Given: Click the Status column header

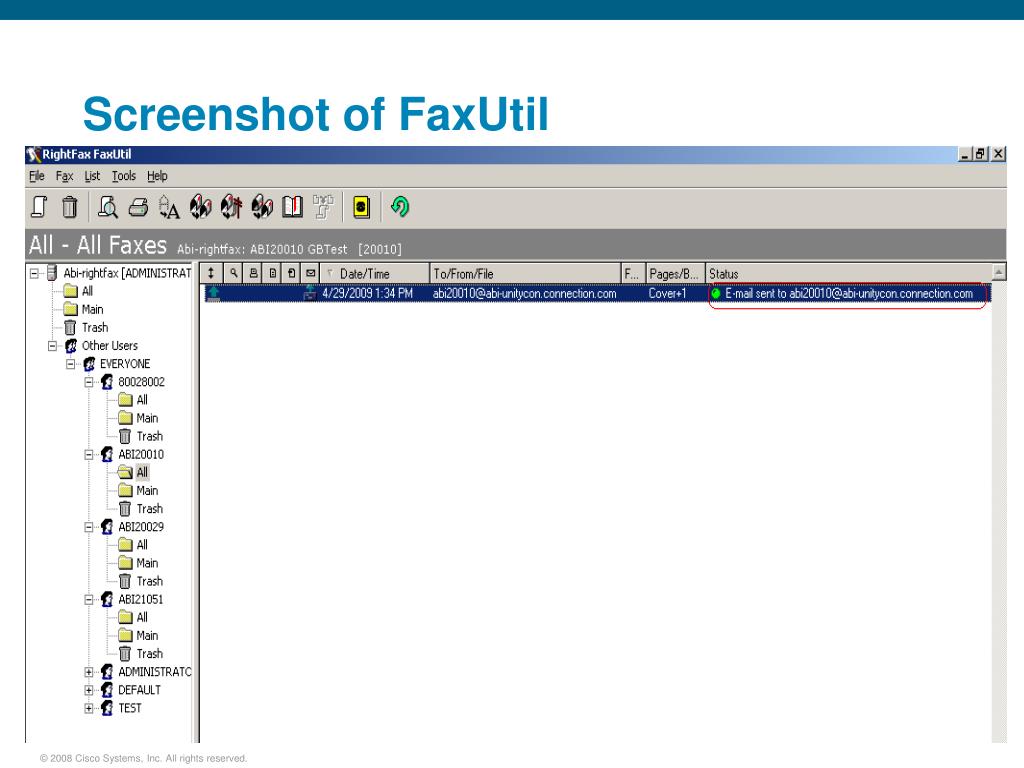Looking at the screenshot, I should (848, 273).
